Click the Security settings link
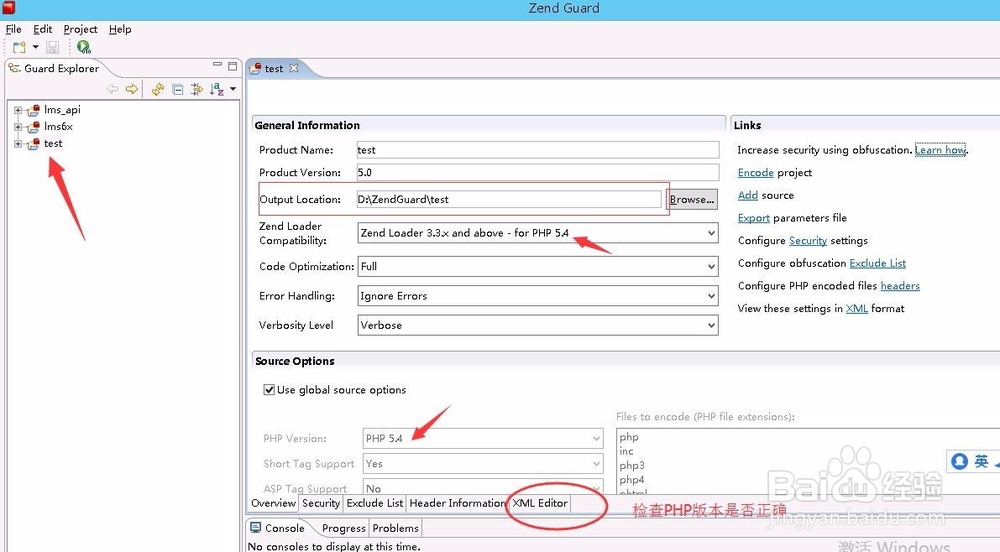 tap(808, 240)
